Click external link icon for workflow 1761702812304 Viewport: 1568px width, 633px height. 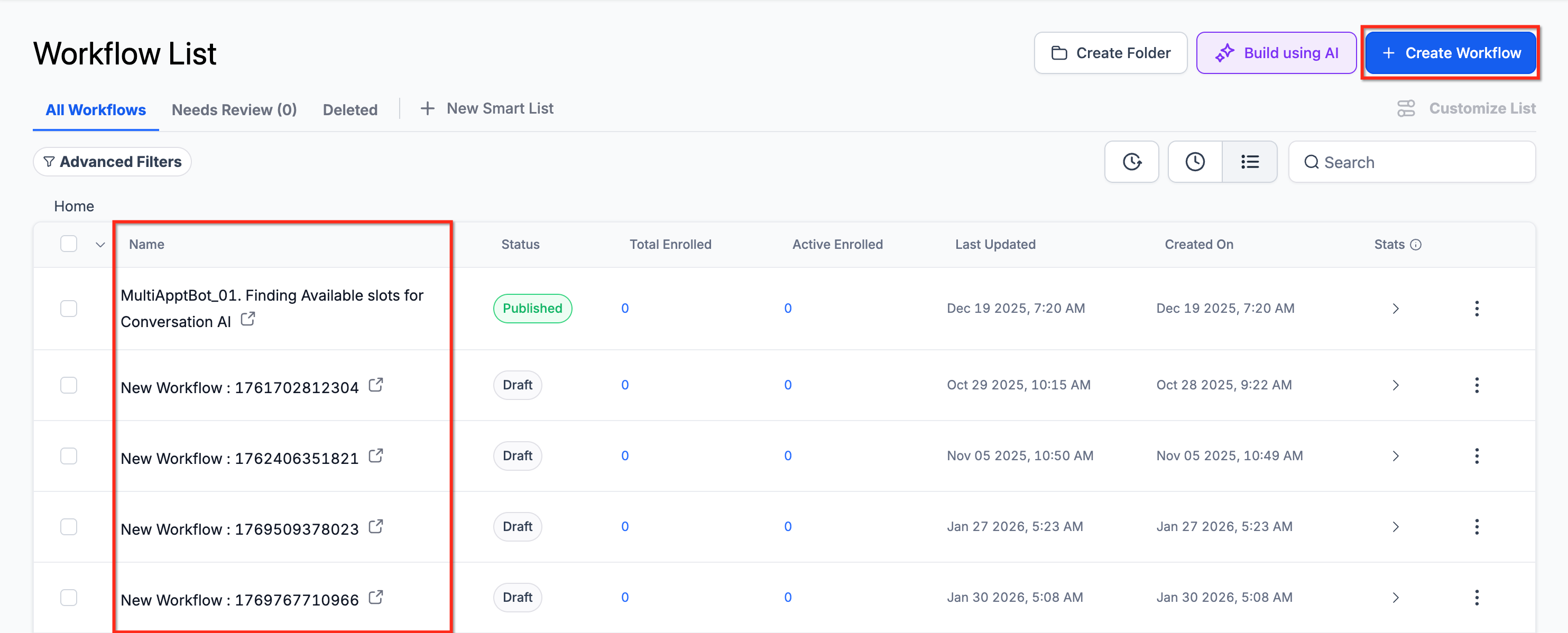point(376,385)
